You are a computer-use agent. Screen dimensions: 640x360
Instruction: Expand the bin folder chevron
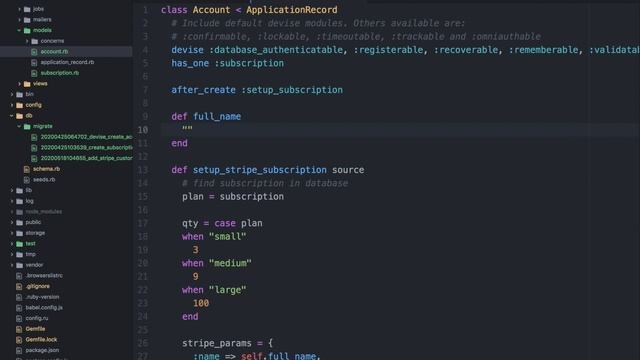pos(12,94)
